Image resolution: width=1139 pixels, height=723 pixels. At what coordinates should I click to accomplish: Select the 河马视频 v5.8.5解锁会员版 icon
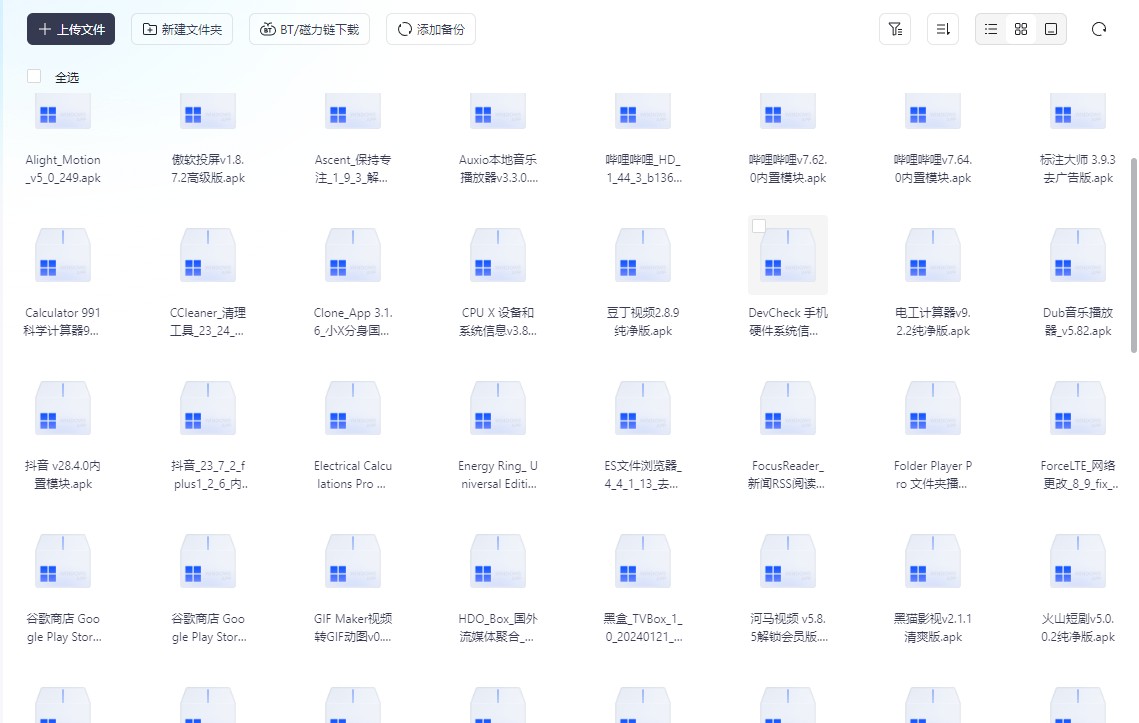click(788, 562)
